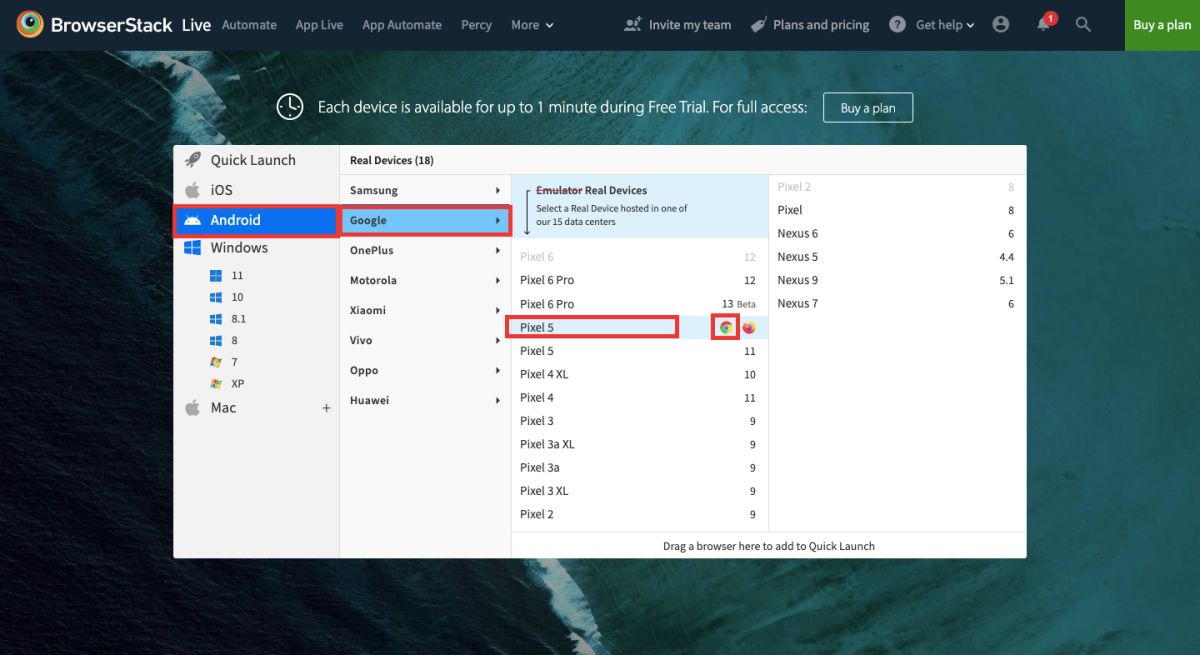Screen dimensions: 1200x655
Task: Select the Nexus 6 device
Action: click(x=896, y=233)
